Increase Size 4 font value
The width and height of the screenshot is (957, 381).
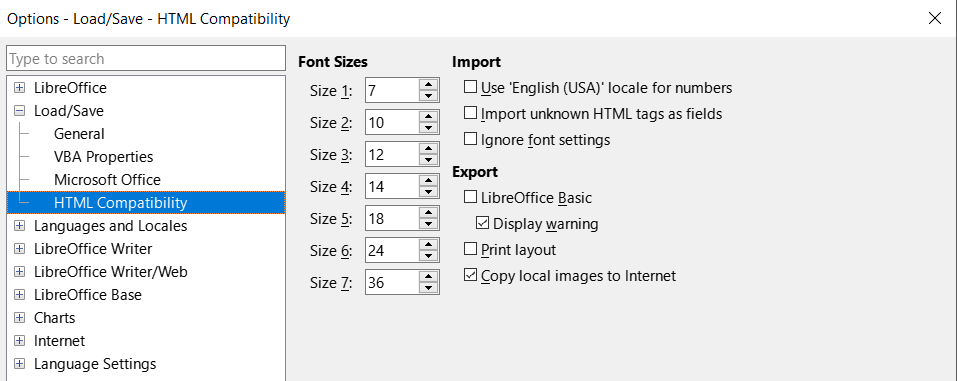(x=429, y=180)
